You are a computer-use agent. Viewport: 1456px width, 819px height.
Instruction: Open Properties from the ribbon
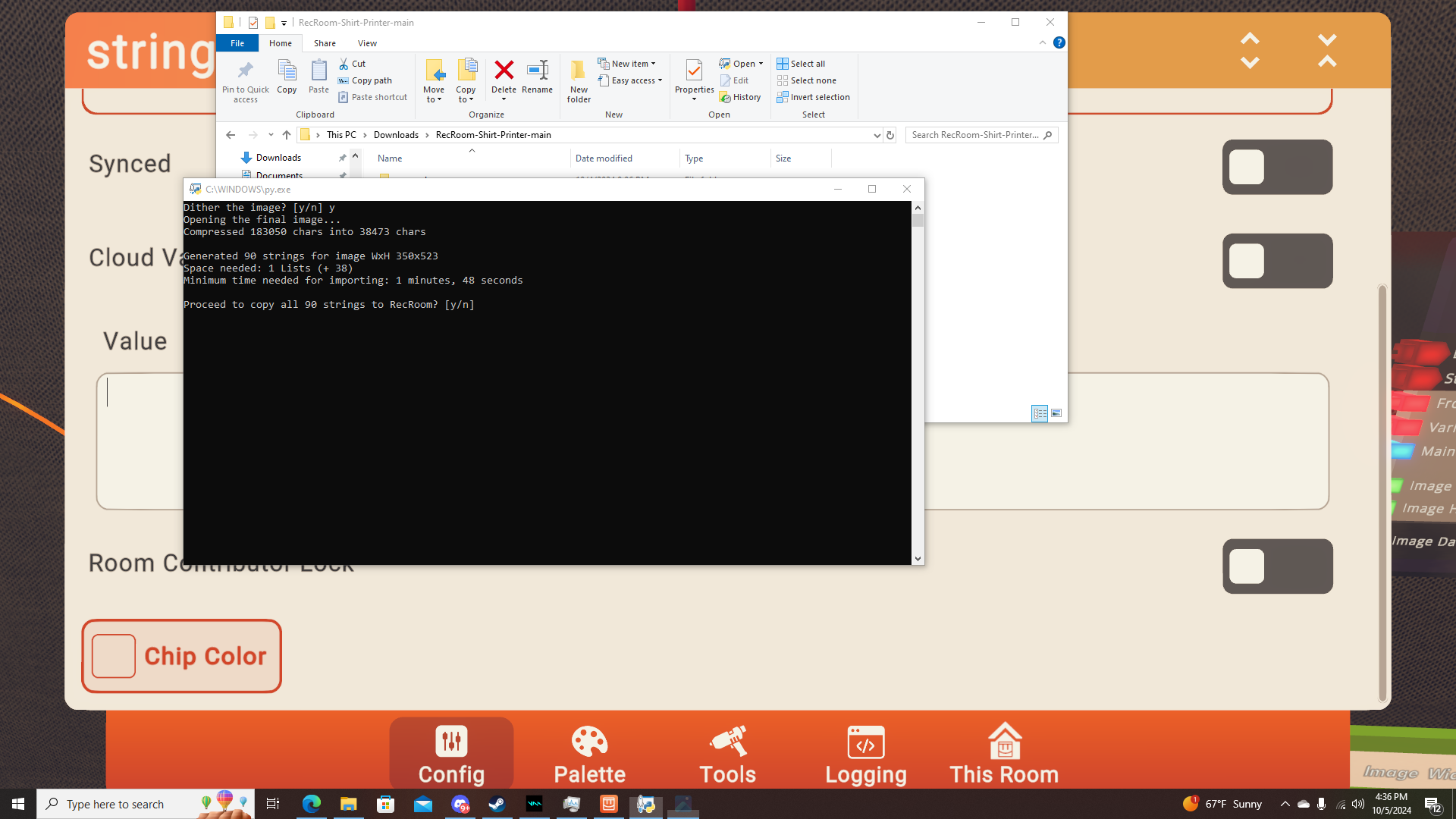694,71
